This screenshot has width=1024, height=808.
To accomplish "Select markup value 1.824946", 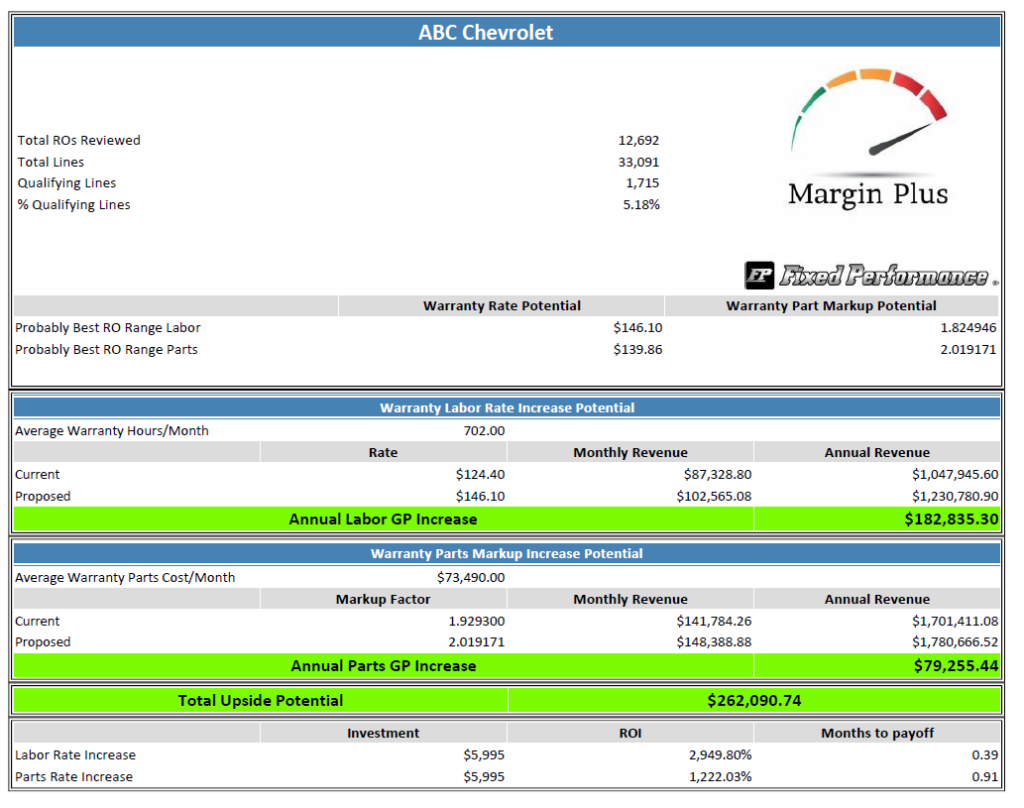I will point(968,328).
